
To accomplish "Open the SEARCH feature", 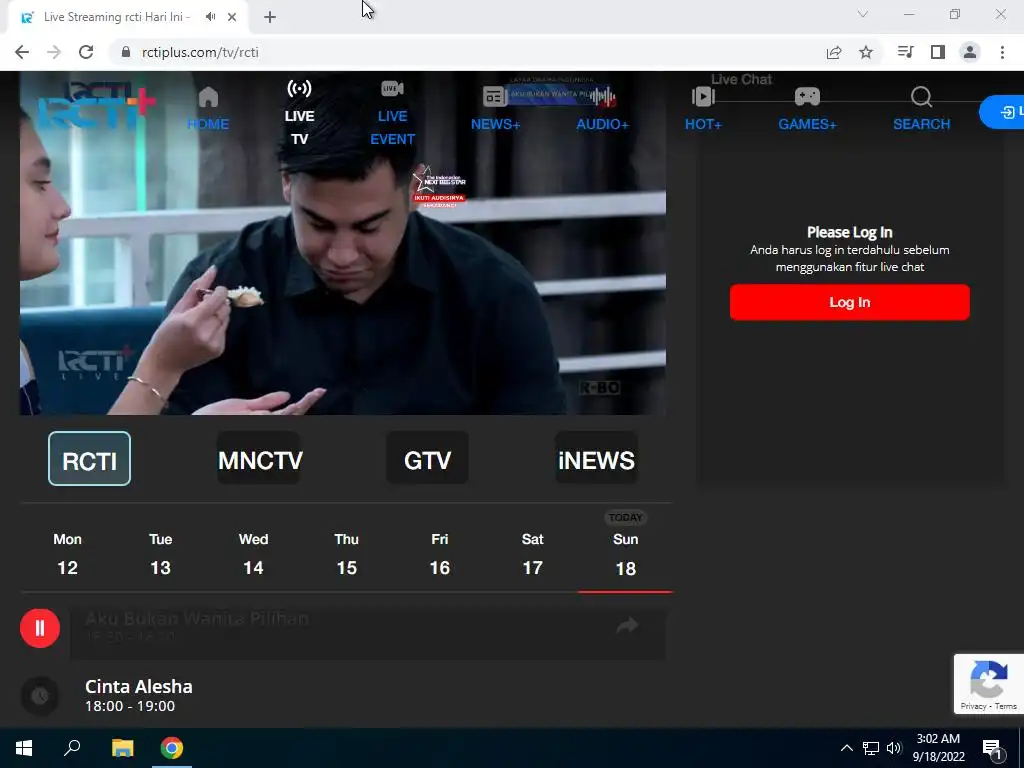I will click(921, 109).
